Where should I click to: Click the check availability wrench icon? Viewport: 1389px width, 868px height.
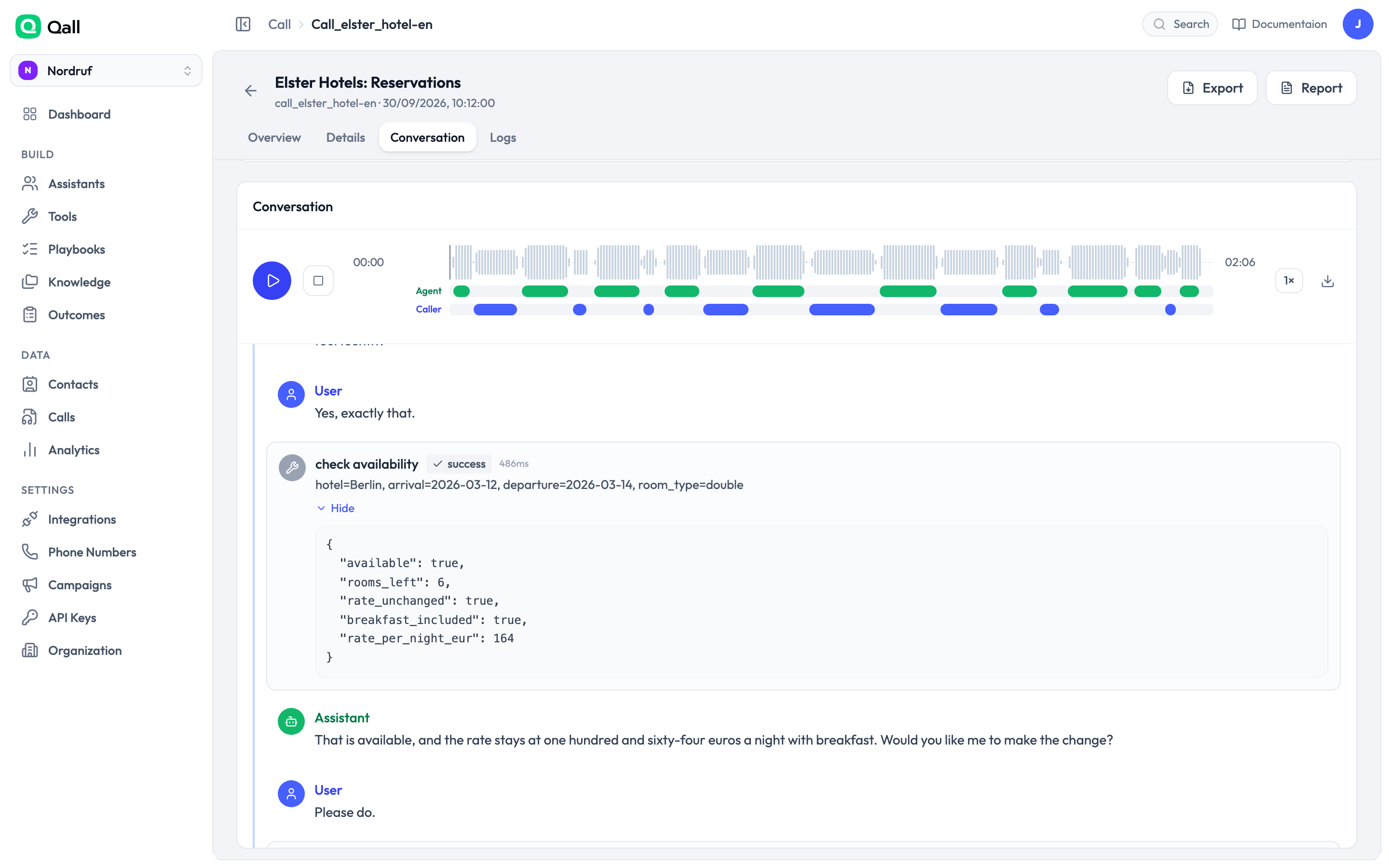(292, 467)
